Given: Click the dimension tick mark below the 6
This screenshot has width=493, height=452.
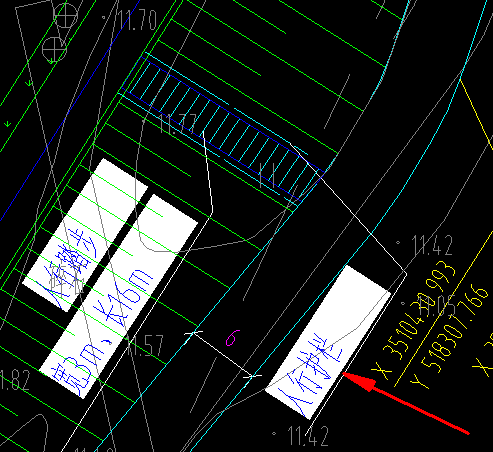Looking at the screenshot, I should pos(252,376).
